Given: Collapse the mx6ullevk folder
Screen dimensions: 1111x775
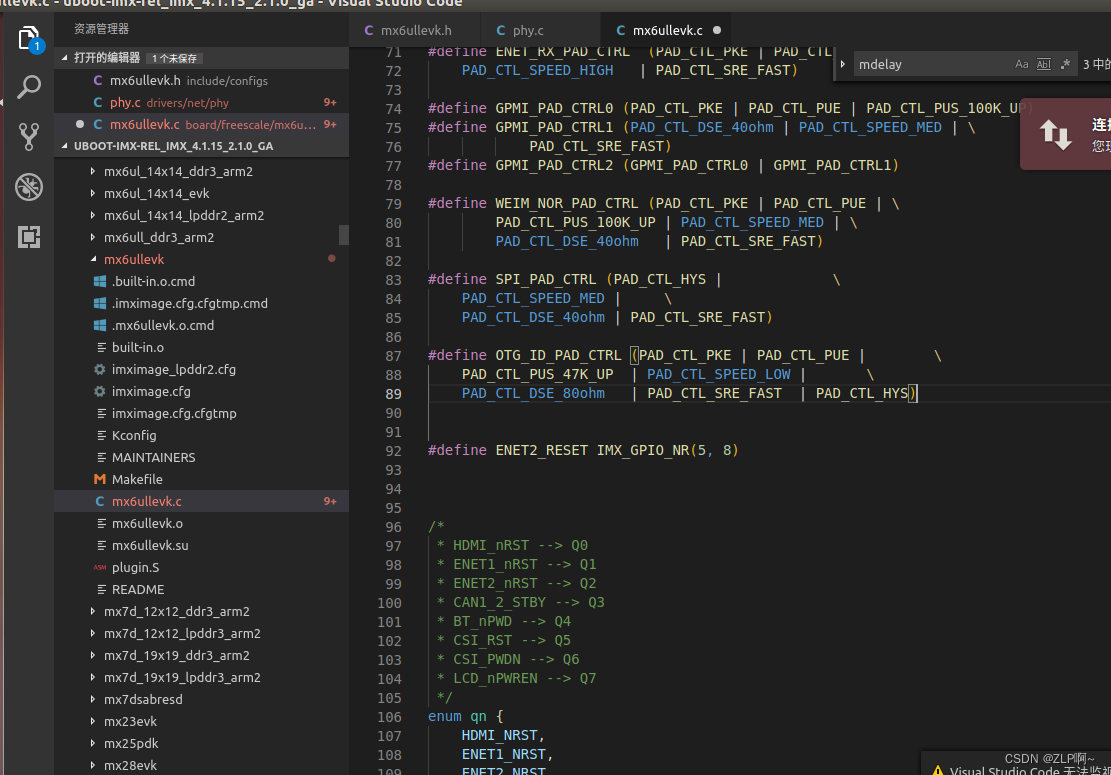Looking at the screenshot, I should tap(94, 259).
